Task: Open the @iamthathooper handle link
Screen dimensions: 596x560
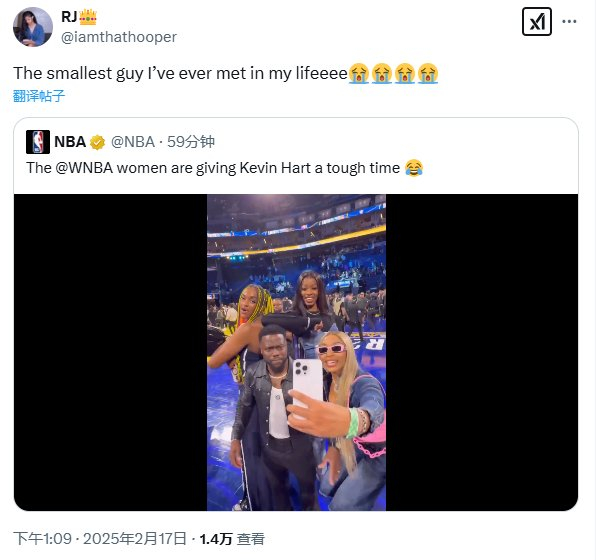Action: (x=119, y=37)
